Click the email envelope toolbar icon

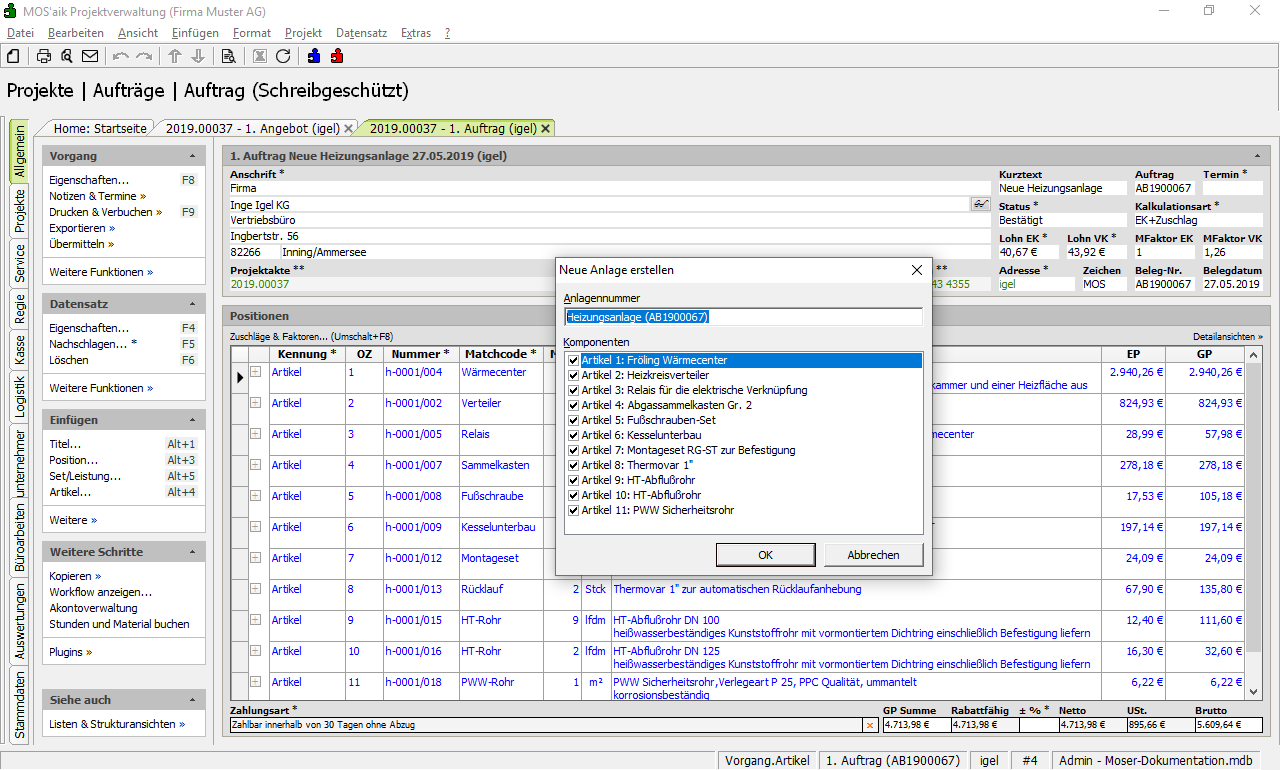(x=90, y=56)
